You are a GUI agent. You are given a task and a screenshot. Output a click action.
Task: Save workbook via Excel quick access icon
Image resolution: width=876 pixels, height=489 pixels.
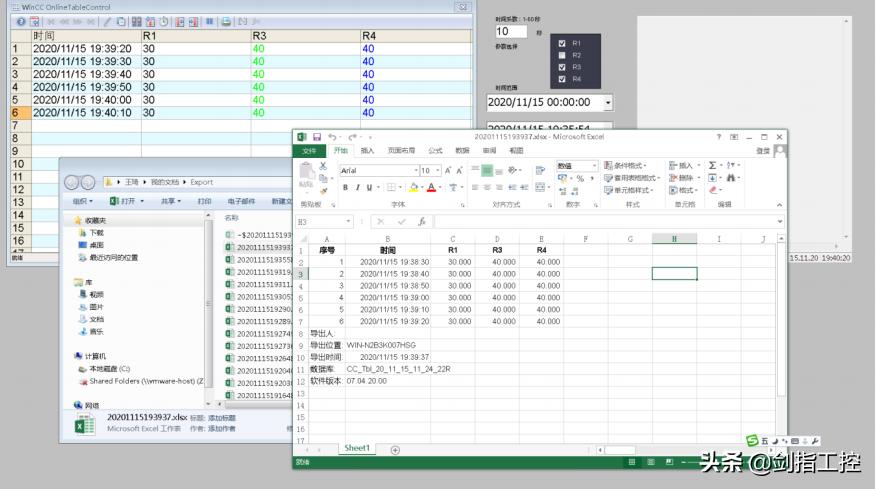(317, 137)
